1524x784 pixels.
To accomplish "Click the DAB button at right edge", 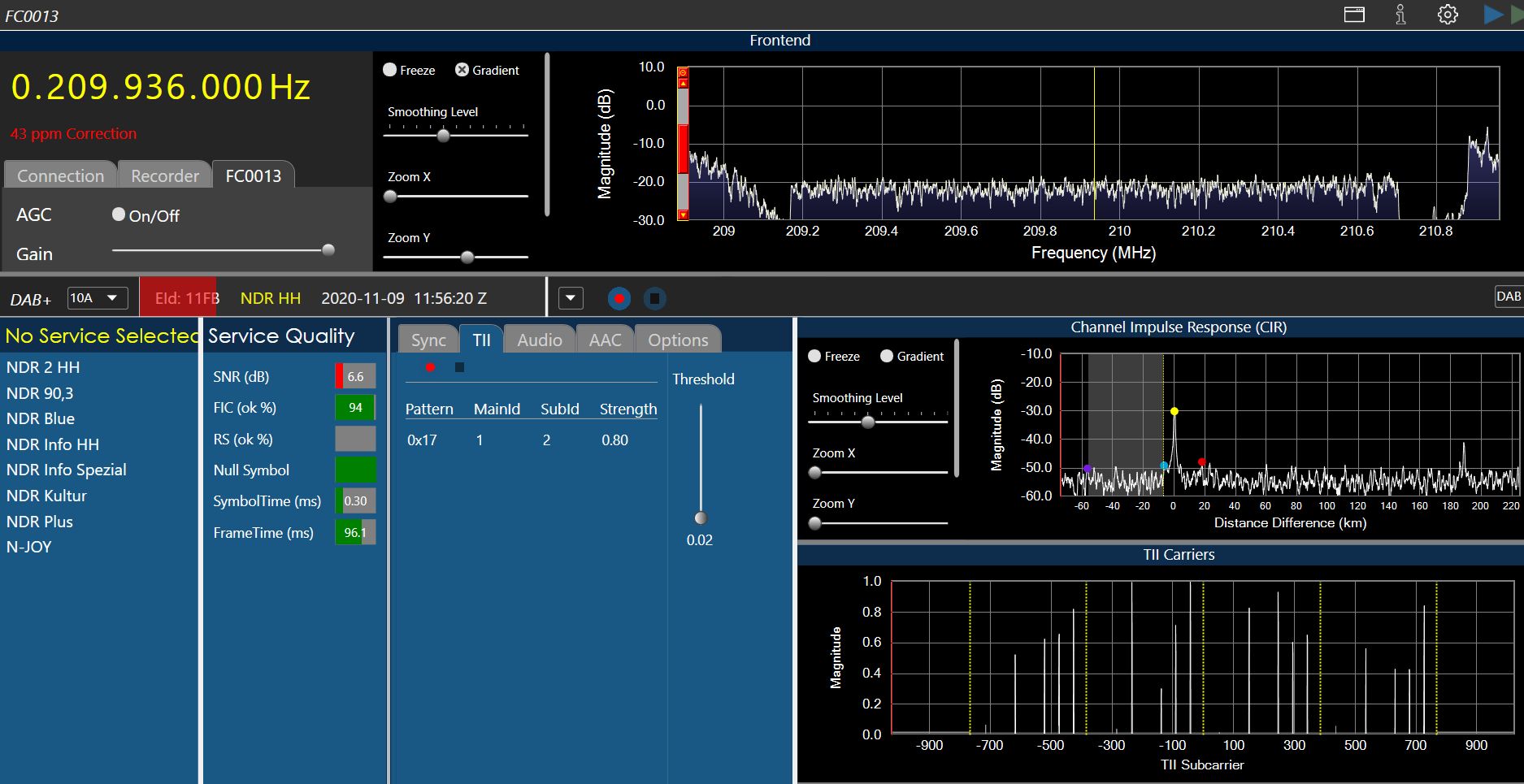I will [1508, 297].
